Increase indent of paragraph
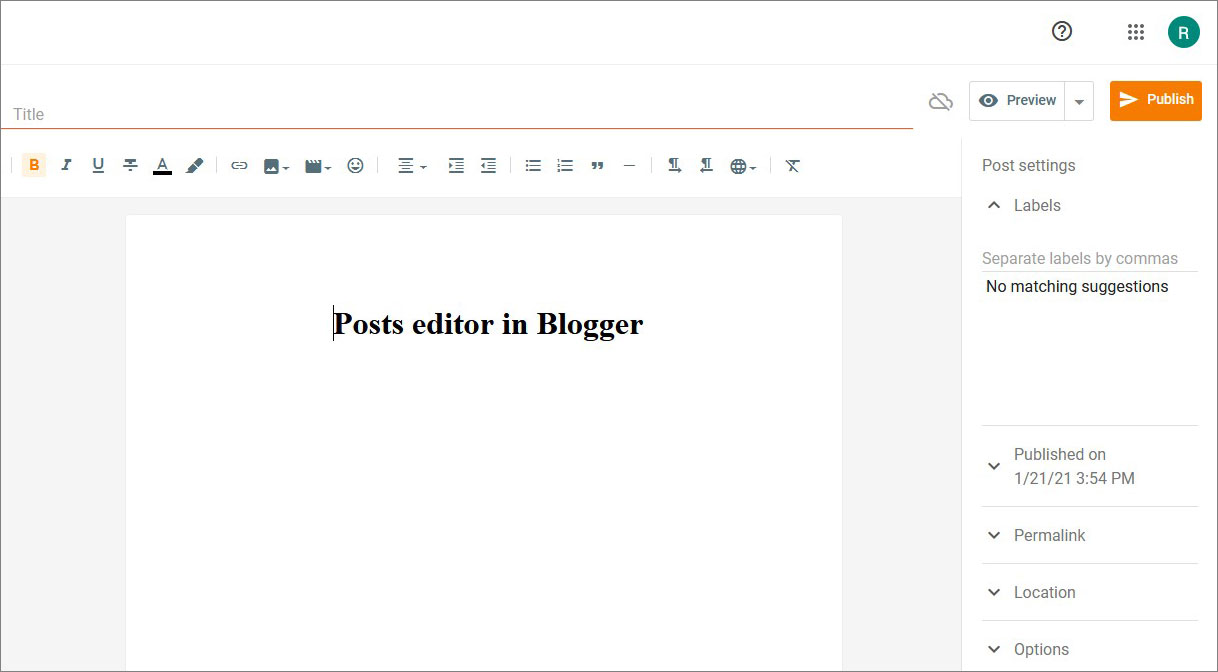Viewport: 1218px width, 672px height. 456,166
